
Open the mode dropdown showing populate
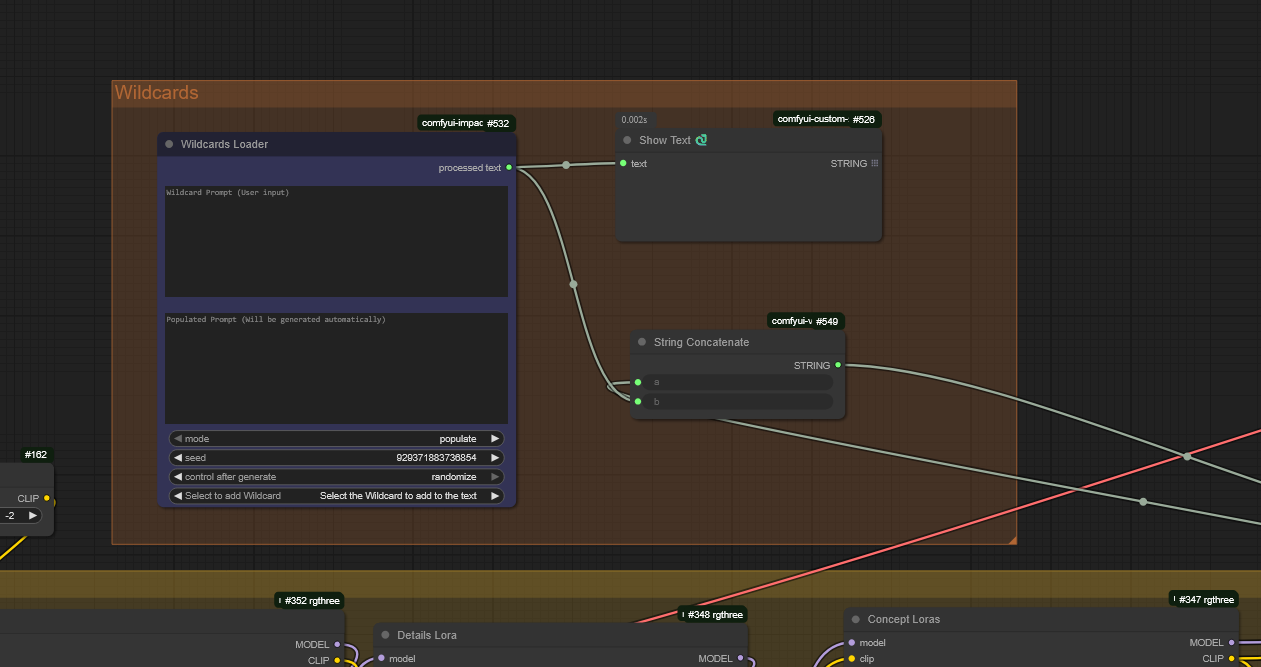tap(336, 438)
